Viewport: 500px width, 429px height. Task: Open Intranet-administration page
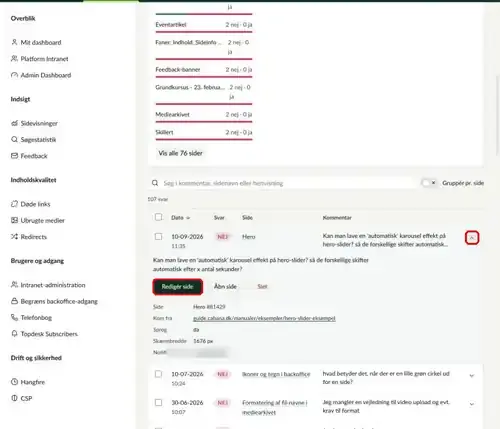(53, 285)
